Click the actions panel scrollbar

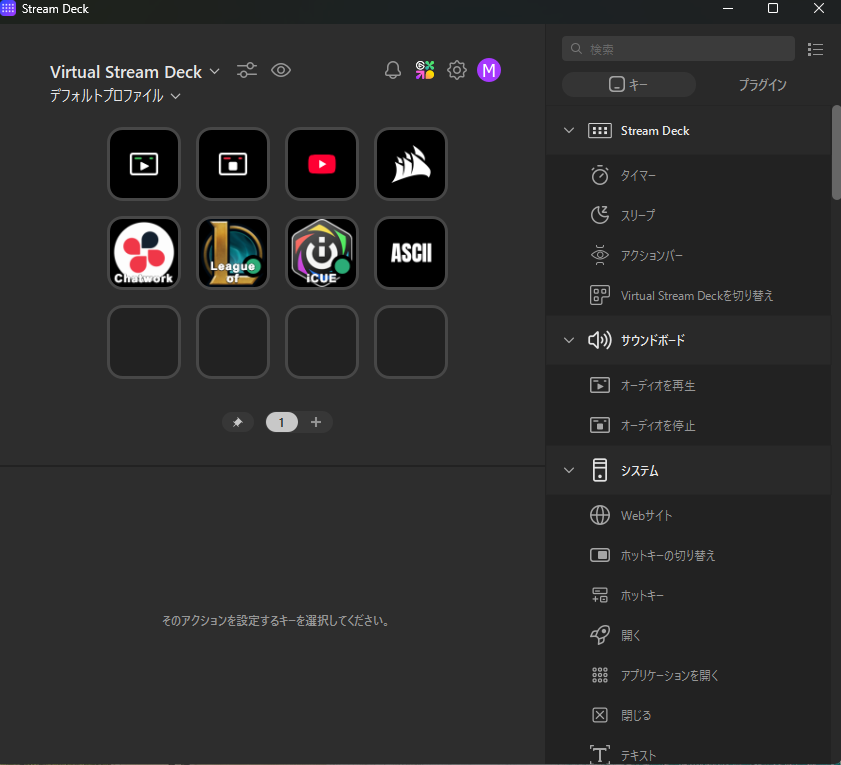click(836, 153)
